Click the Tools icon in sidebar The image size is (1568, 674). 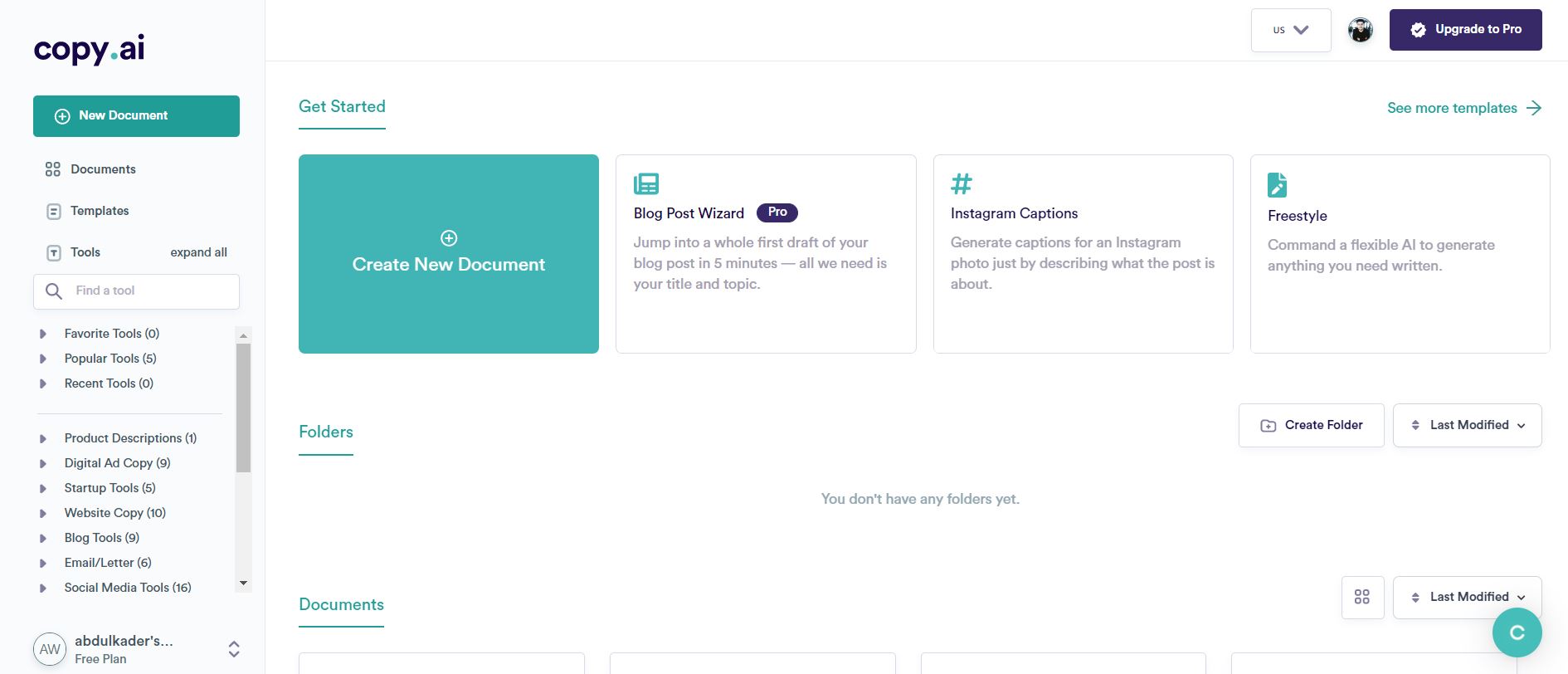[x=54, y=253]
